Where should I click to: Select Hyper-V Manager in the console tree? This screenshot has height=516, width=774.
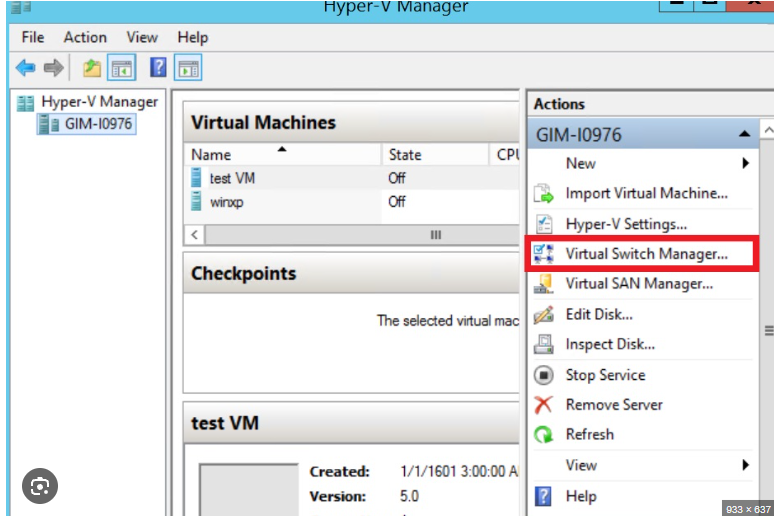pyautogui.click(x=100, y=102)
